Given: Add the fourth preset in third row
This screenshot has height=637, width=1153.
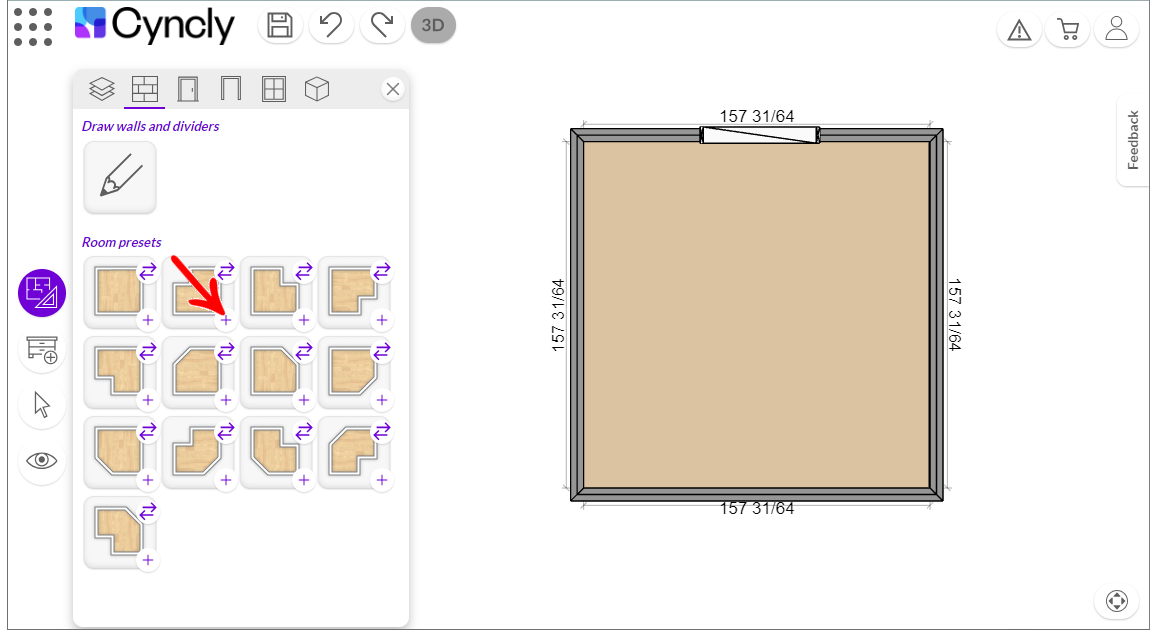Looking at the screenshot, I should click(382, 480).
